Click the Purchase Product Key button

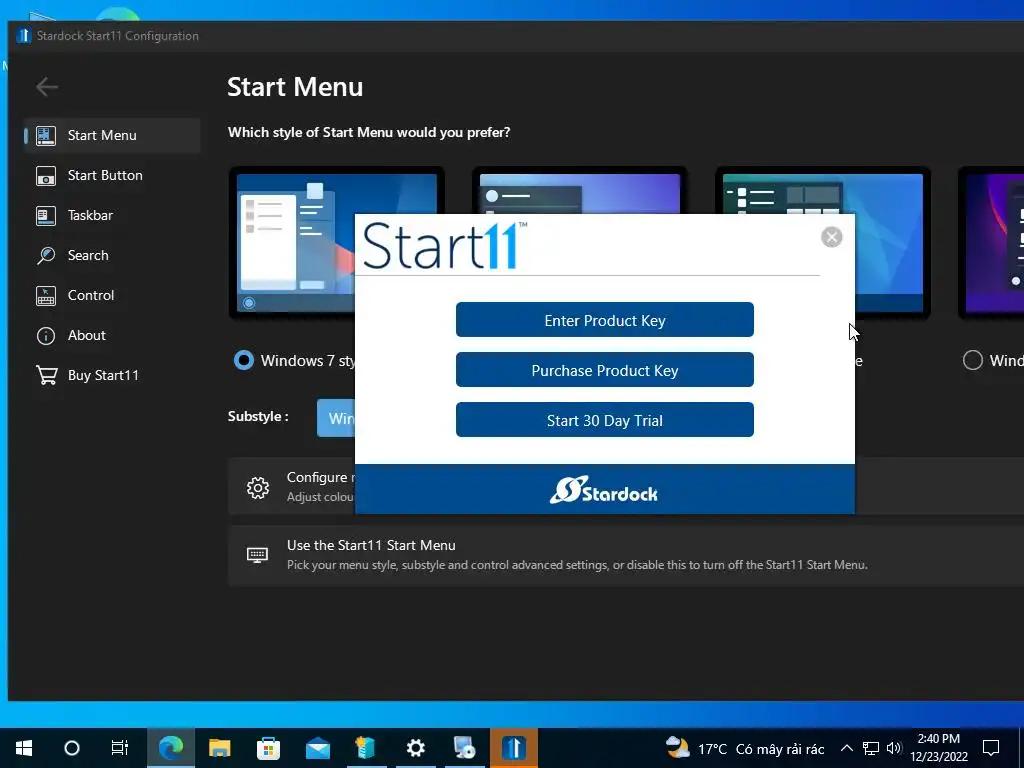point(605,370)
